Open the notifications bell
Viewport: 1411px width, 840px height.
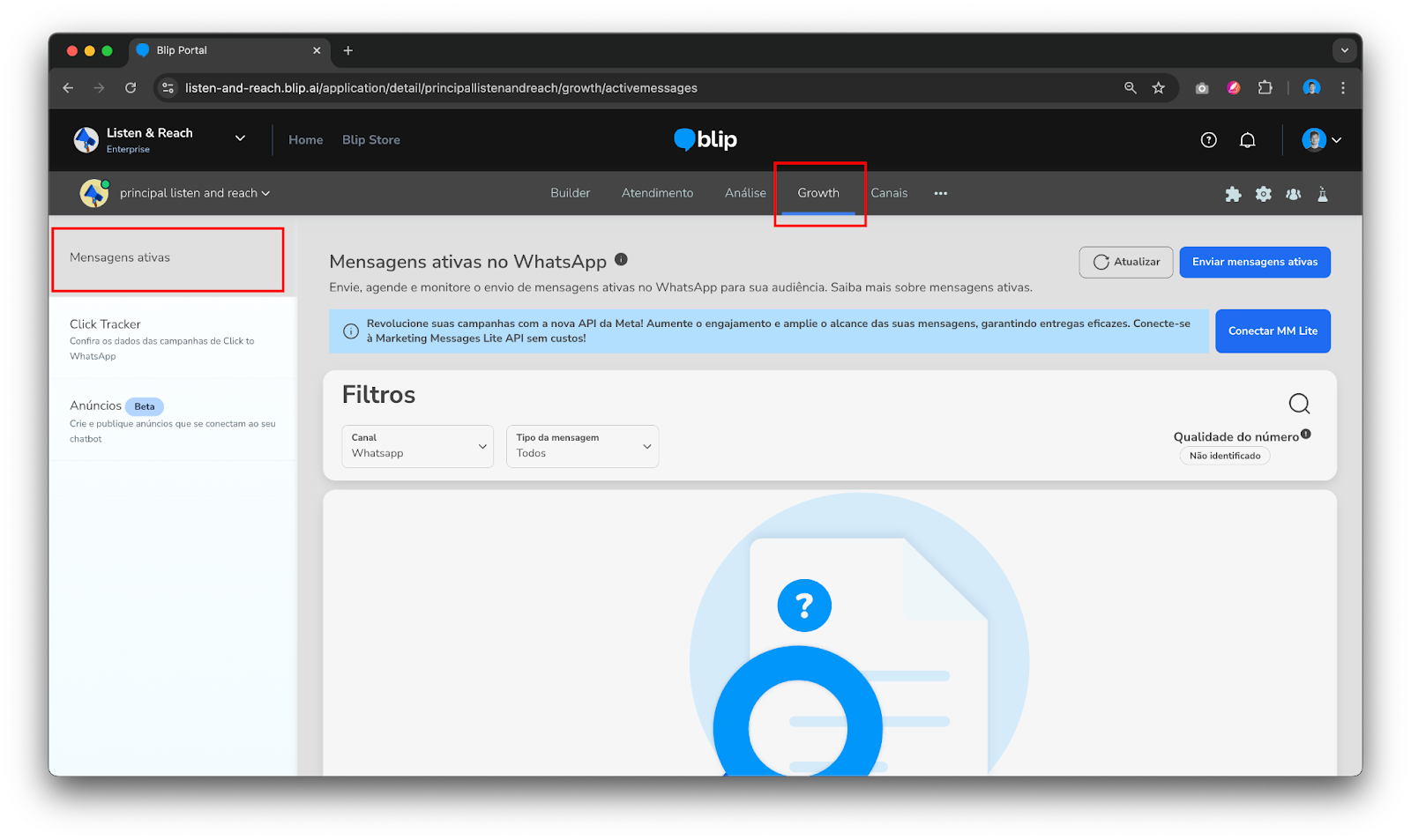(1247, 140)
